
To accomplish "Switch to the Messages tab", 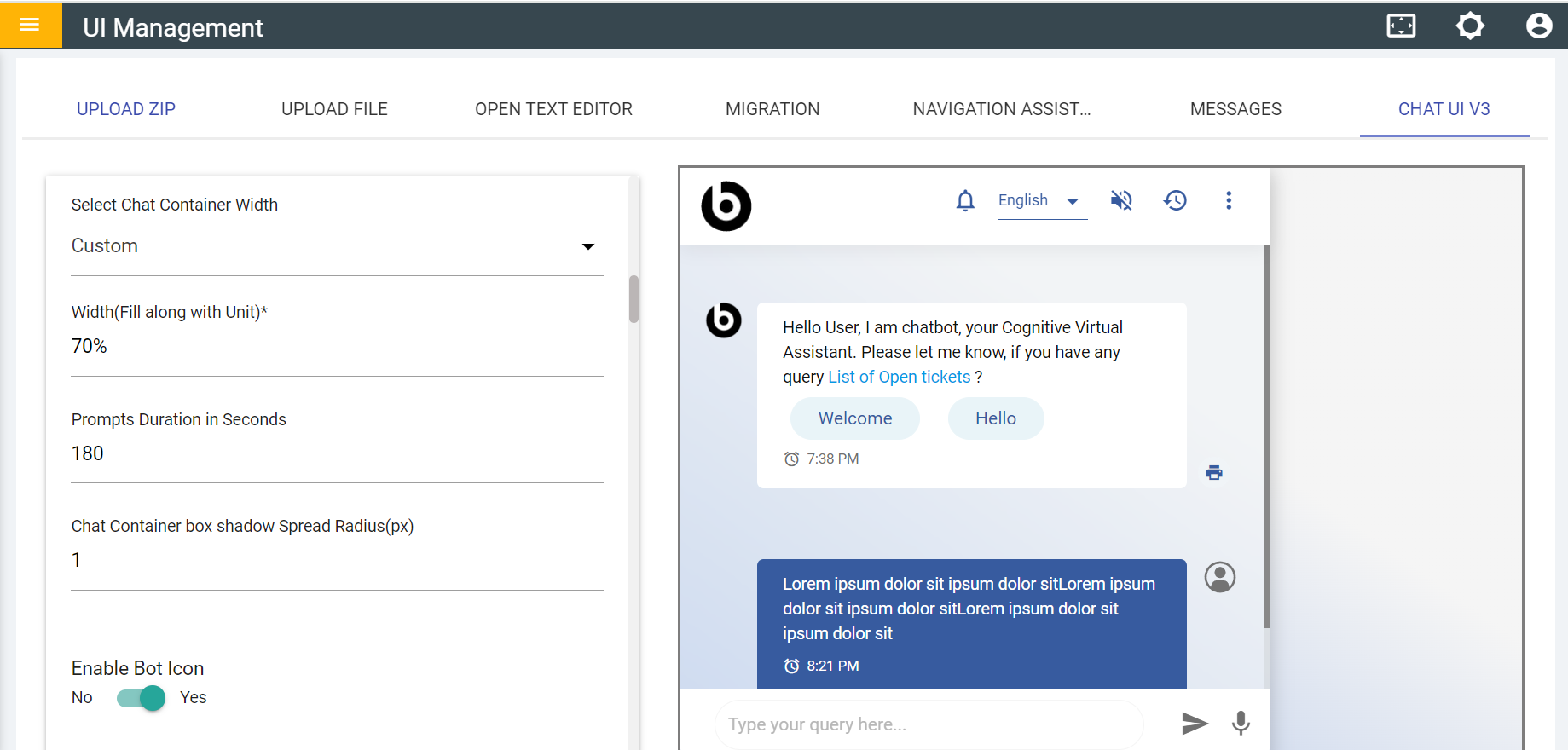I will pyautogui.click(x=1235, y=109).
